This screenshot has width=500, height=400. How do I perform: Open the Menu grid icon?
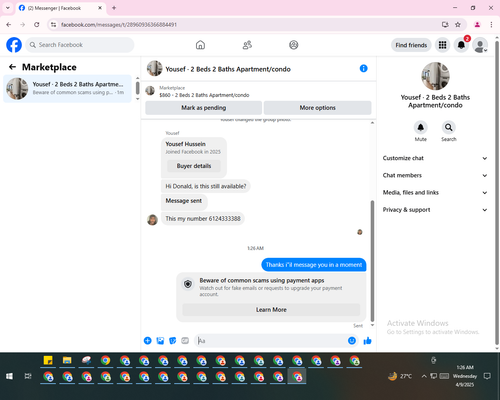click(442, 45)
